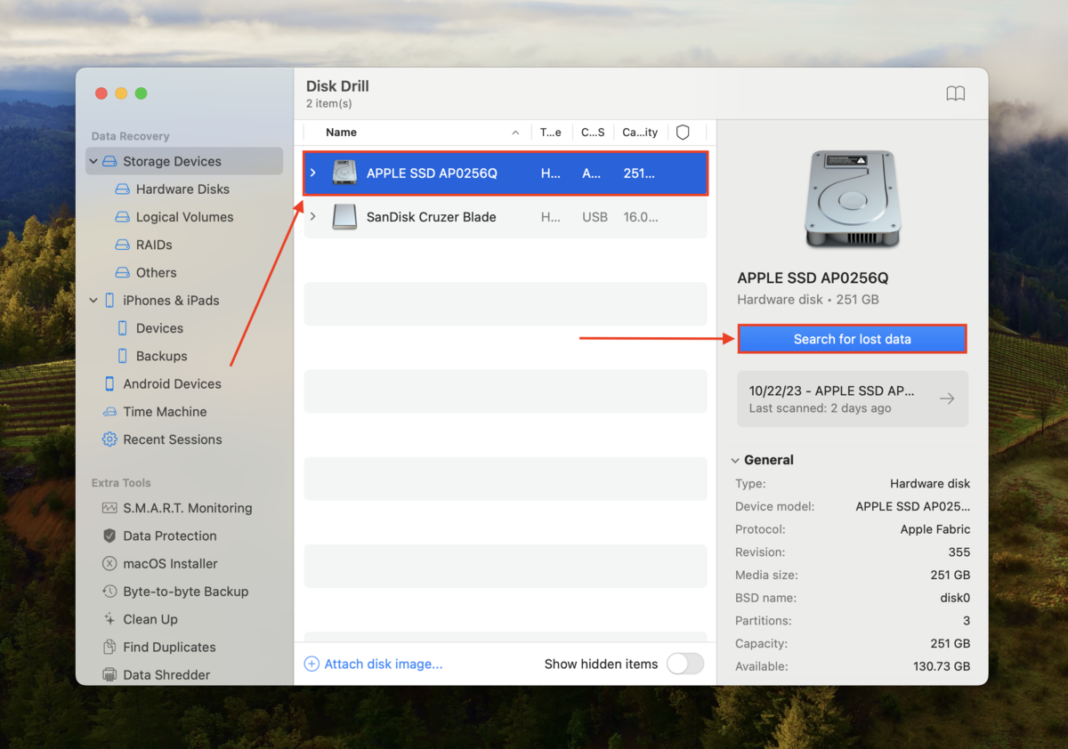Expand the APPLE SSD AP0256Q disk row

click(x=312, y=172)
